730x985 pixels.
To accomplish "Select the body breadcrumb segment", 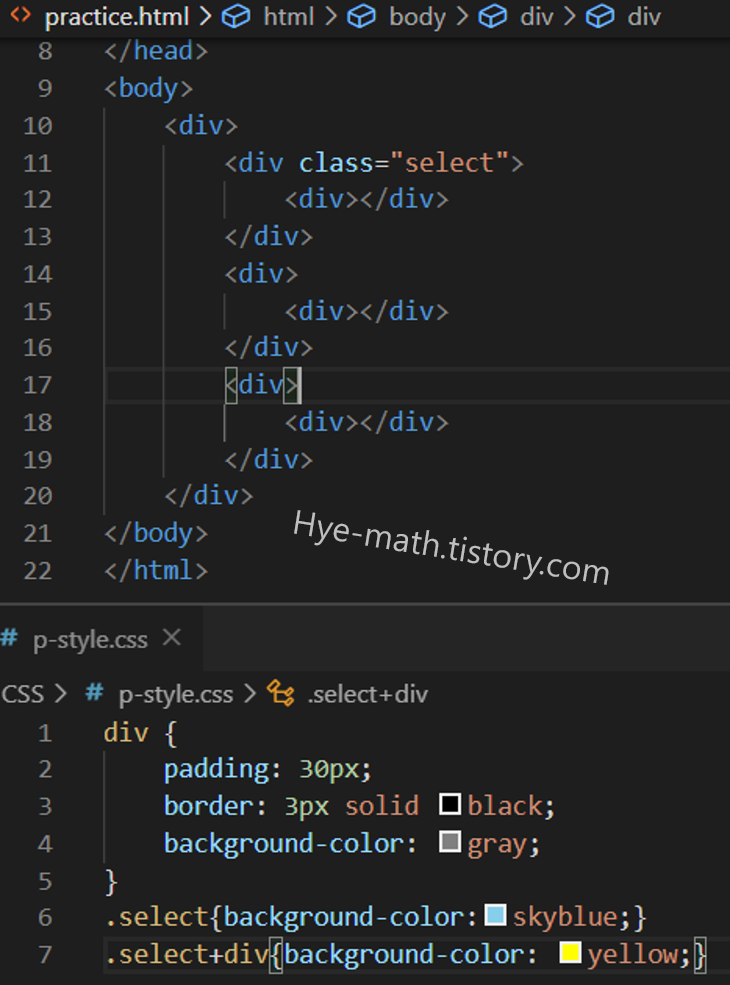I will (x=417, y=17).
